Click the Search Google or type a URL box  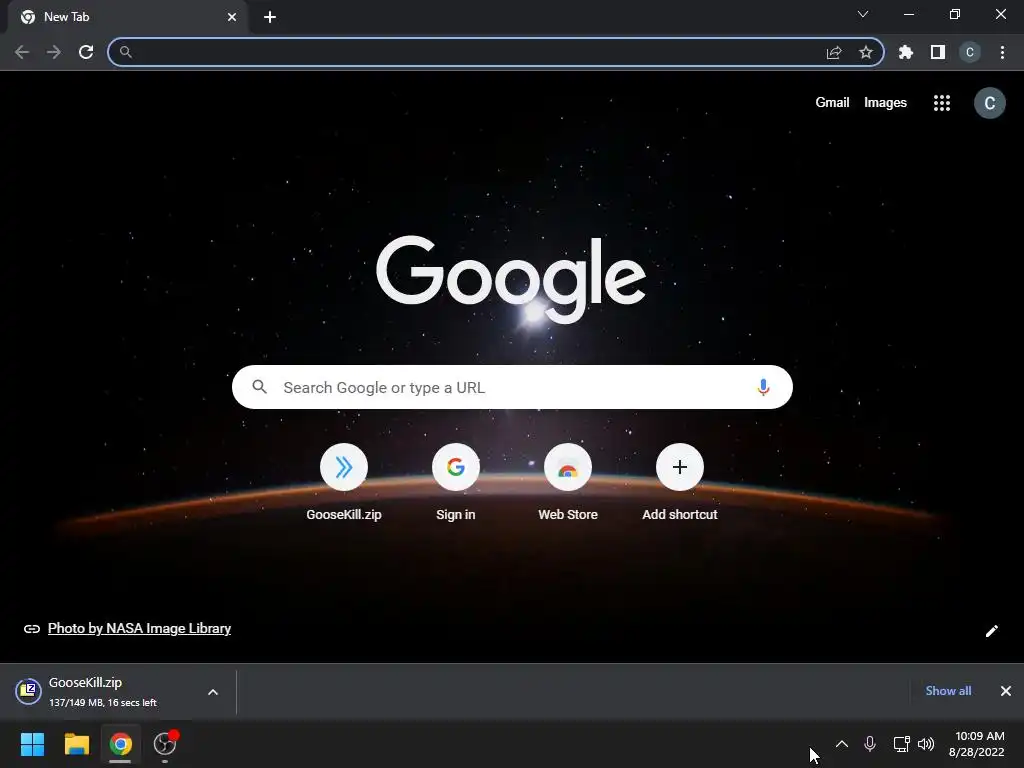(x=512, y=387)
